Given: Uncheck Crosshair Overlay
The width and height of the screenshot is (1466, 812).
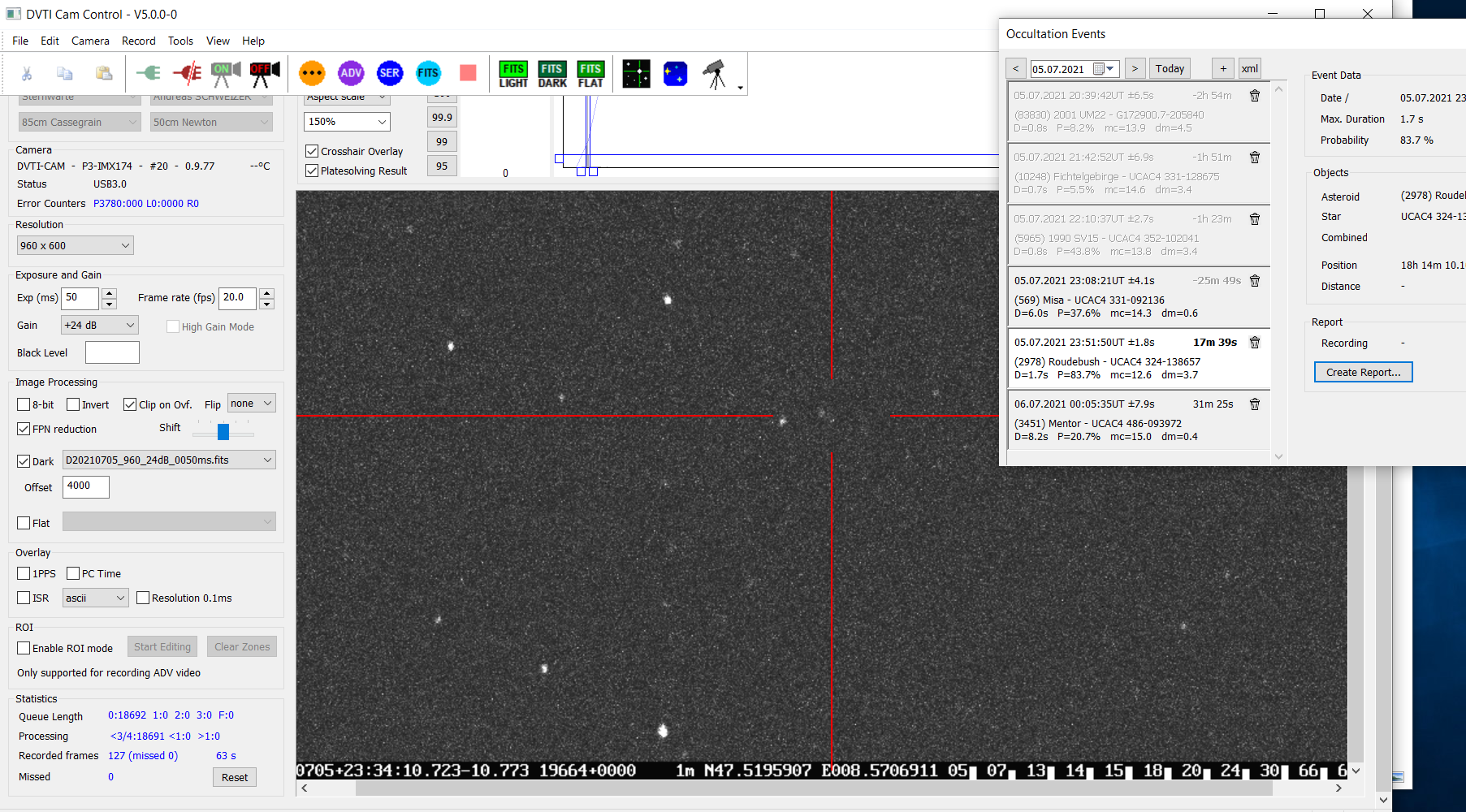Looking at the screenshot, I should (312, 151).
